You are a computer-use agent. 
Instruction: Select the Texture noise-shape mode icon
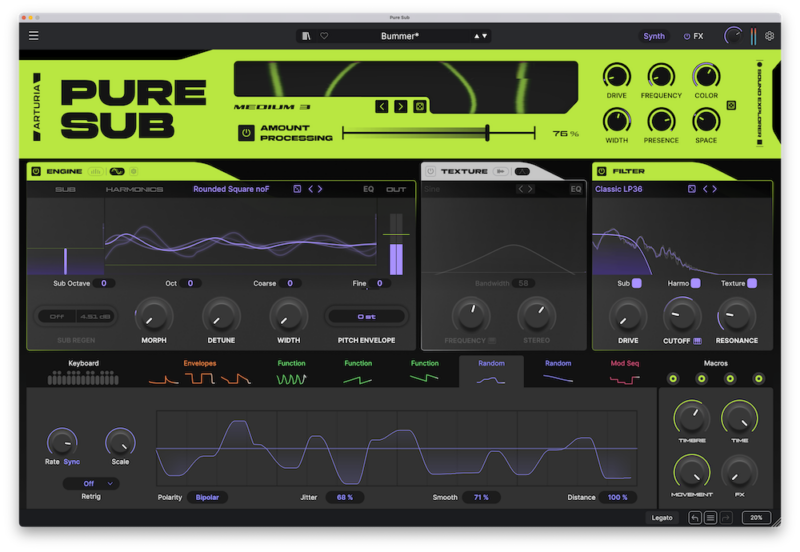click(522, 171)
